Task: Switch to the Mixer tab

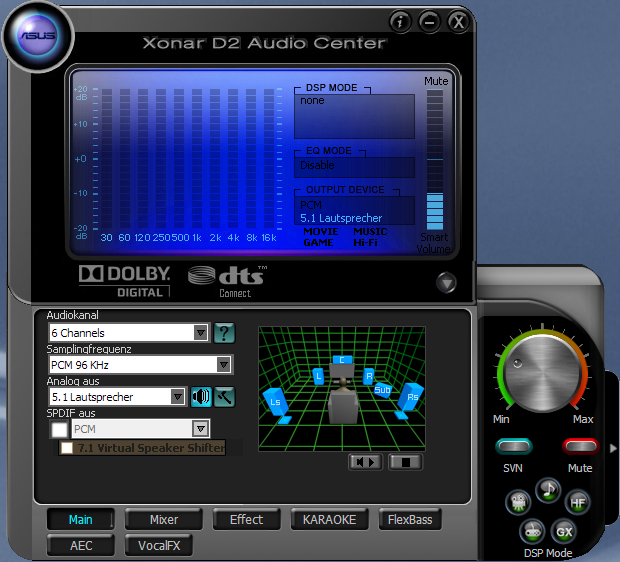Action: 164,519
